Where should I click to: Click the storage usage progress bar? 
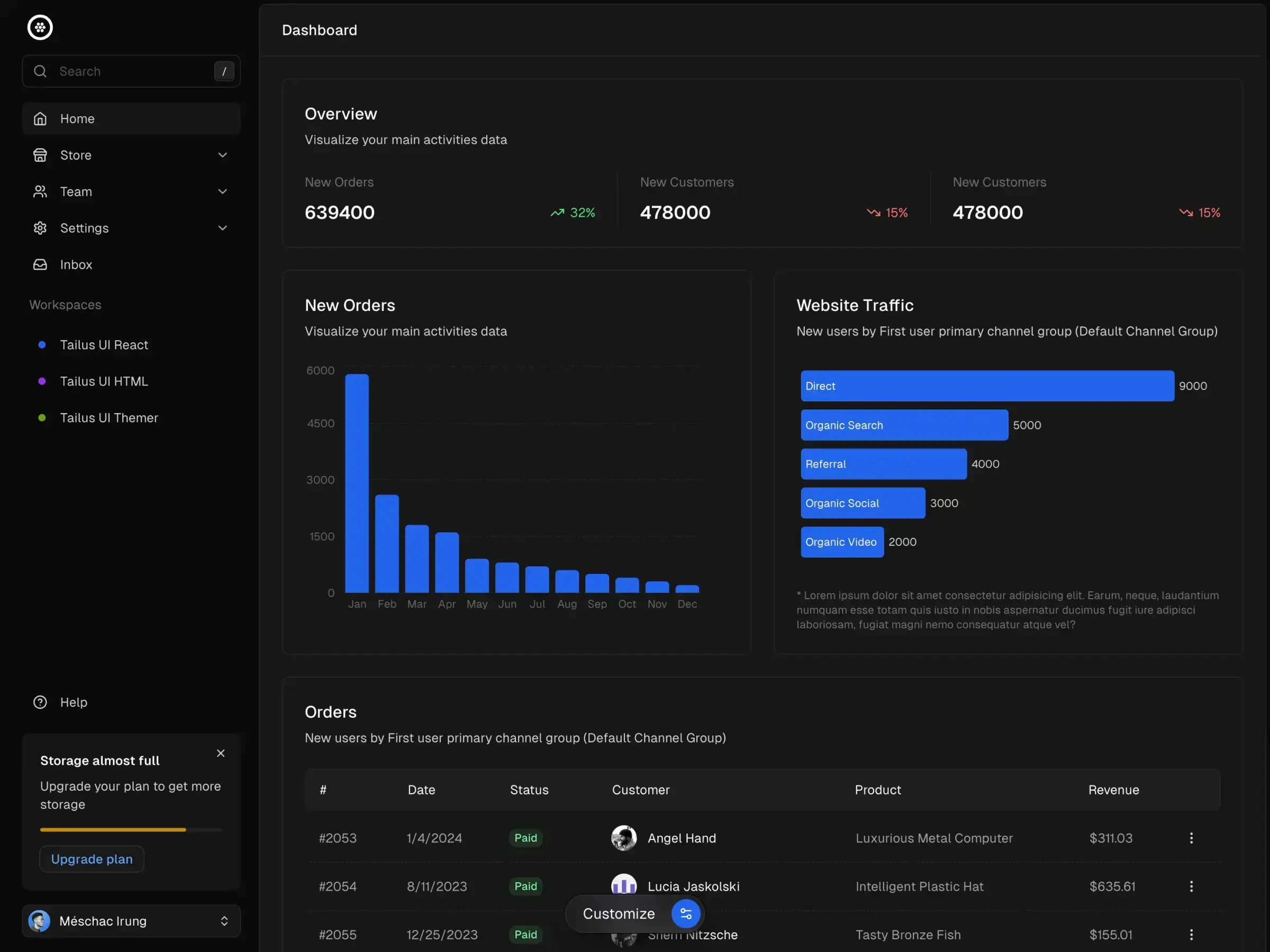131,829
